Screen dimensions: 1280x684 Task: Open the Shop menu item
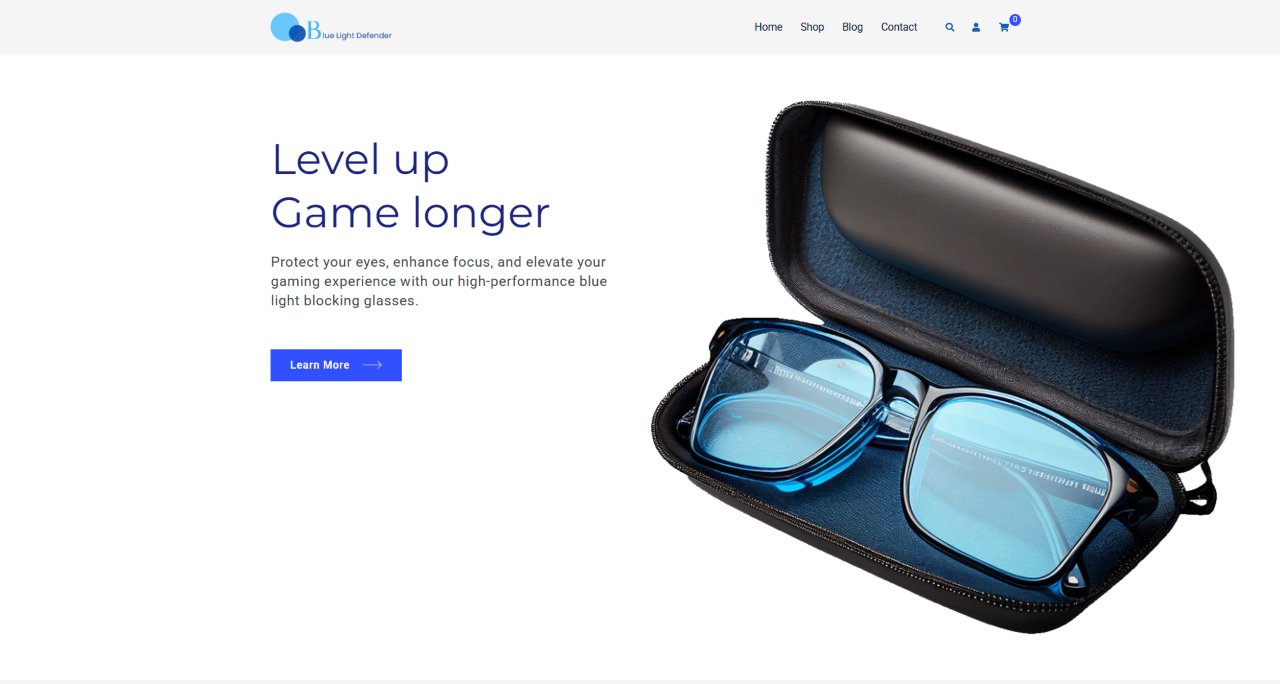(x=812, y=27)
